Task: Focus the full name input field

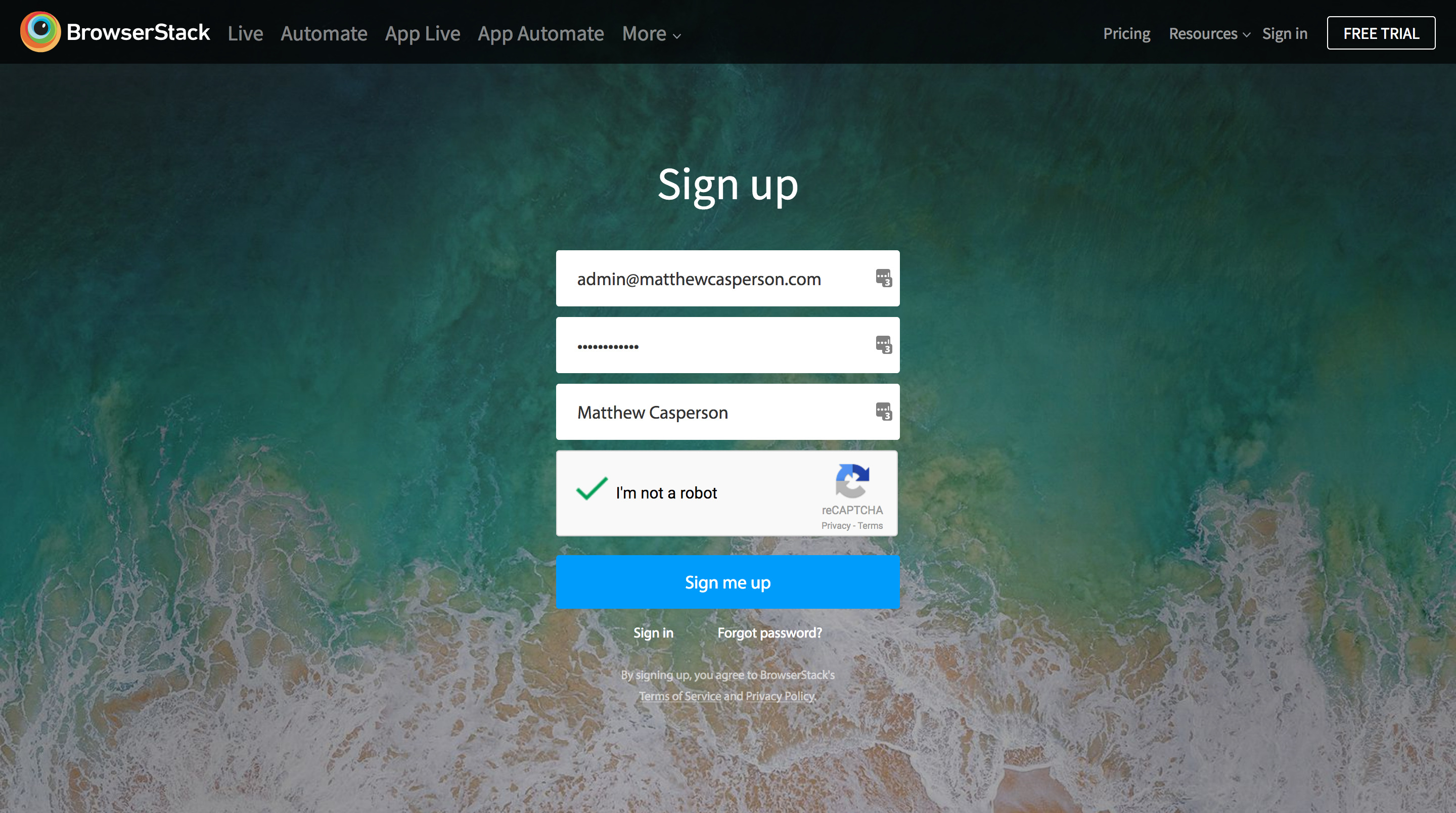Action: point(718,412)
